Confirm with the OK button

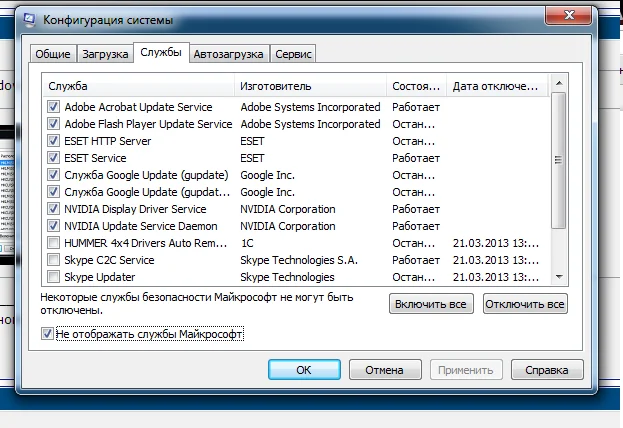(x=303, y=370)
